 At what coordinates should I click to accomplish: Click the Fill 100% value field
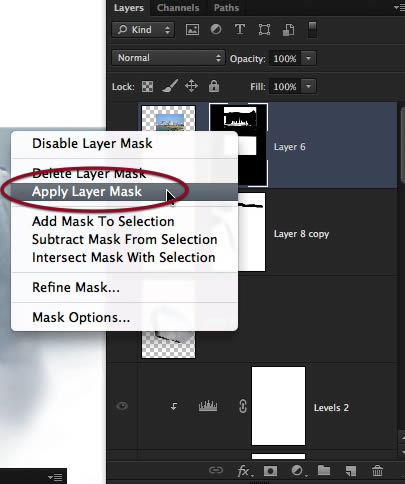point(285,87)
